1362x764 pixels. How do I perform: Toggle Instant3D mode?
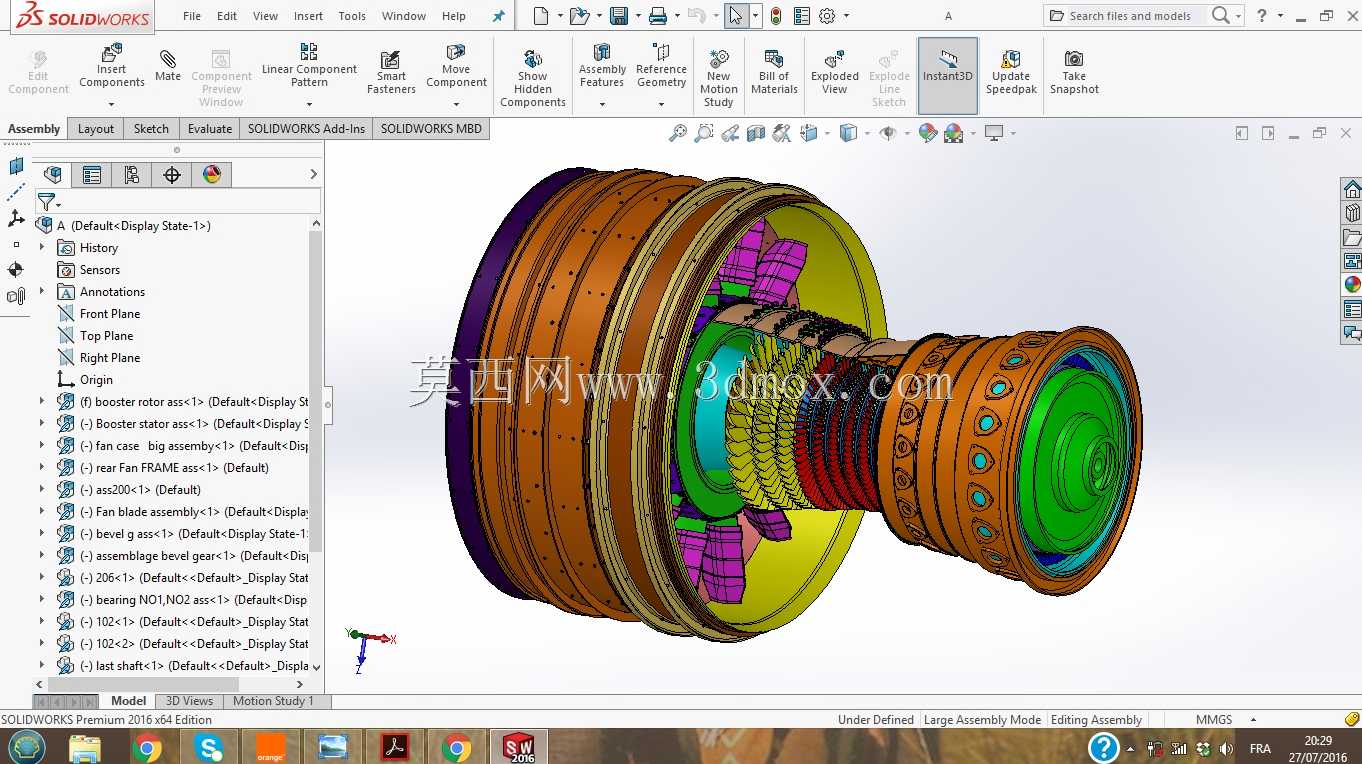pyautogui.click(x=948, y=76)
